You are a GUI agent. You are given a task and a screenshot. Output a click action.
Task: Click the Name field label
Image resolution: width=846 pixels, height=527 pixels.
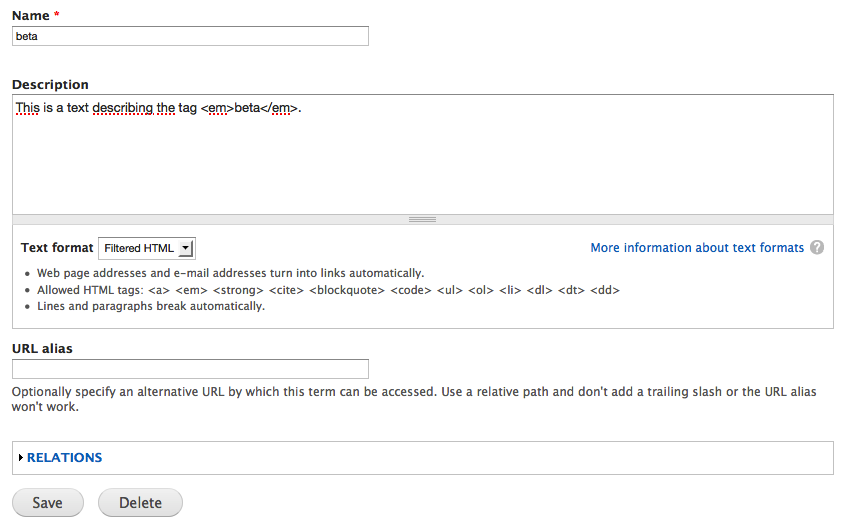(x=31, y=16)
